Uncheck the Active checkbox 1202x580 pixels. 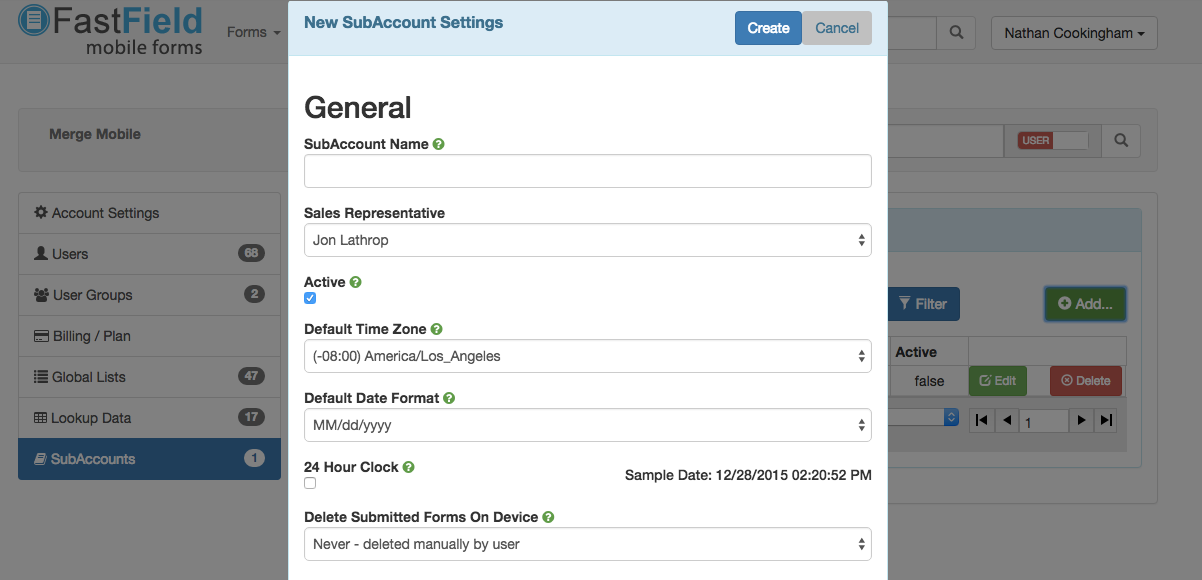coord(310,298)
